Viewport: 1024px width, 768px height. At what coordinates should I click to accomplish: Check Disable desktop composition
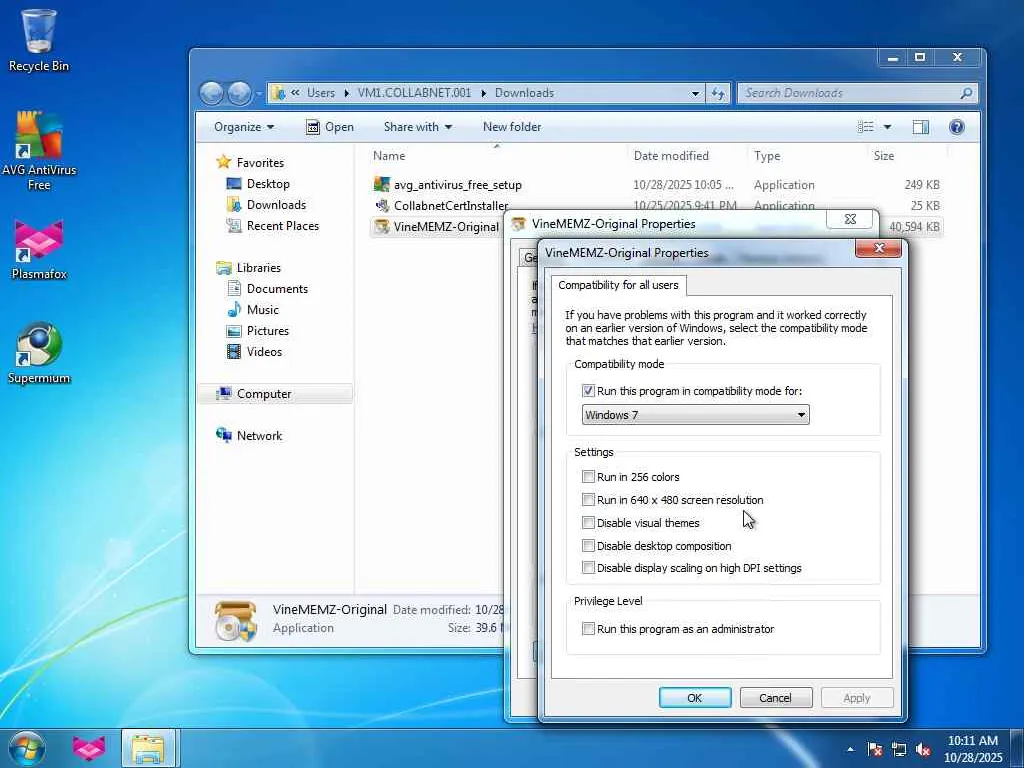click(x=588, y=545)
